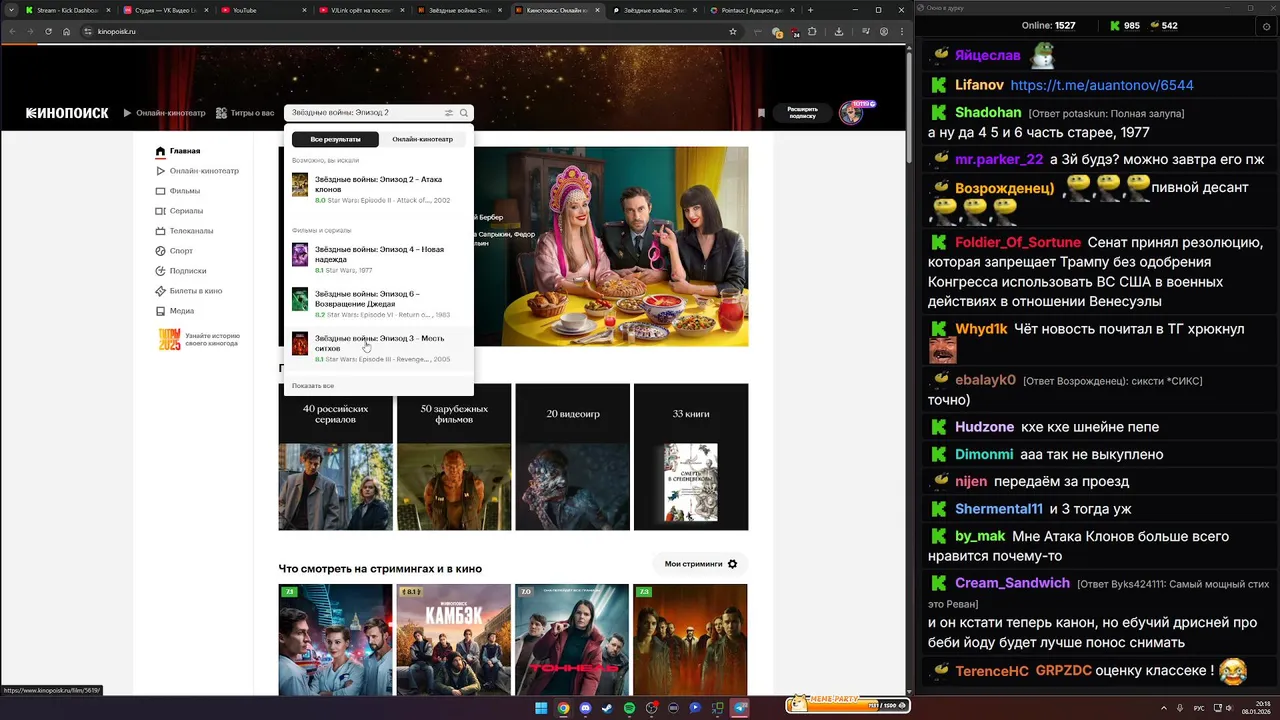
Task: Open Telegram from taskbar
Action: pos(740,708)
